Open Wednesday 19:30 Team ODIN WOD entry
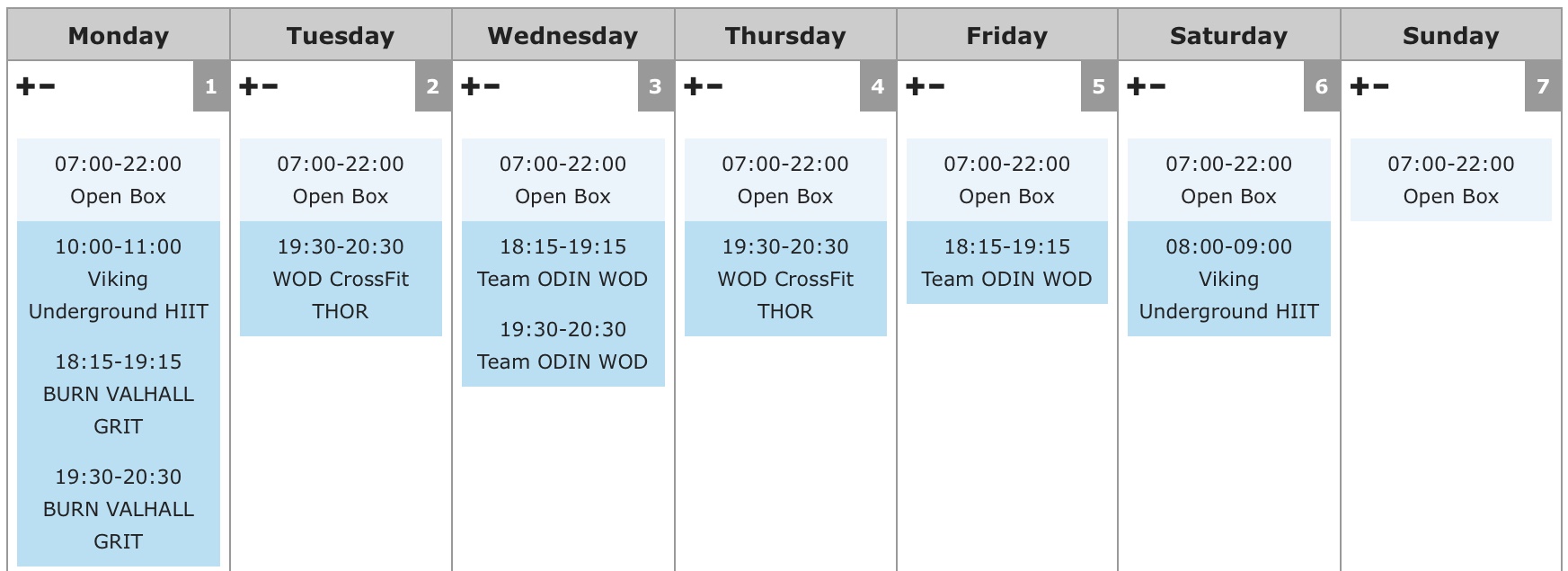 coord(563,345)
